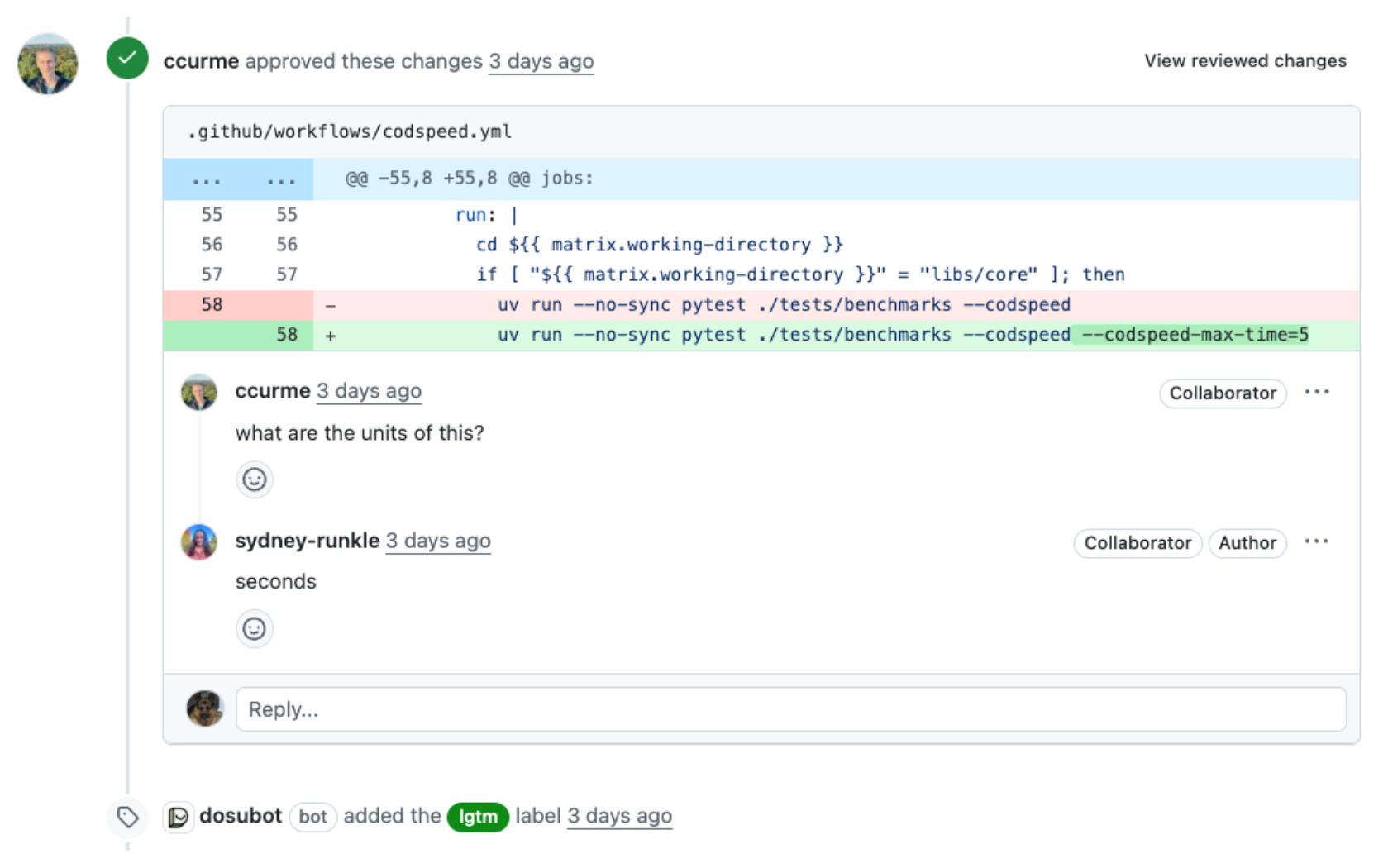Open the dosubot username link
The width and height of the screenshot is (1388, 868).
click(x=241, y=816)
